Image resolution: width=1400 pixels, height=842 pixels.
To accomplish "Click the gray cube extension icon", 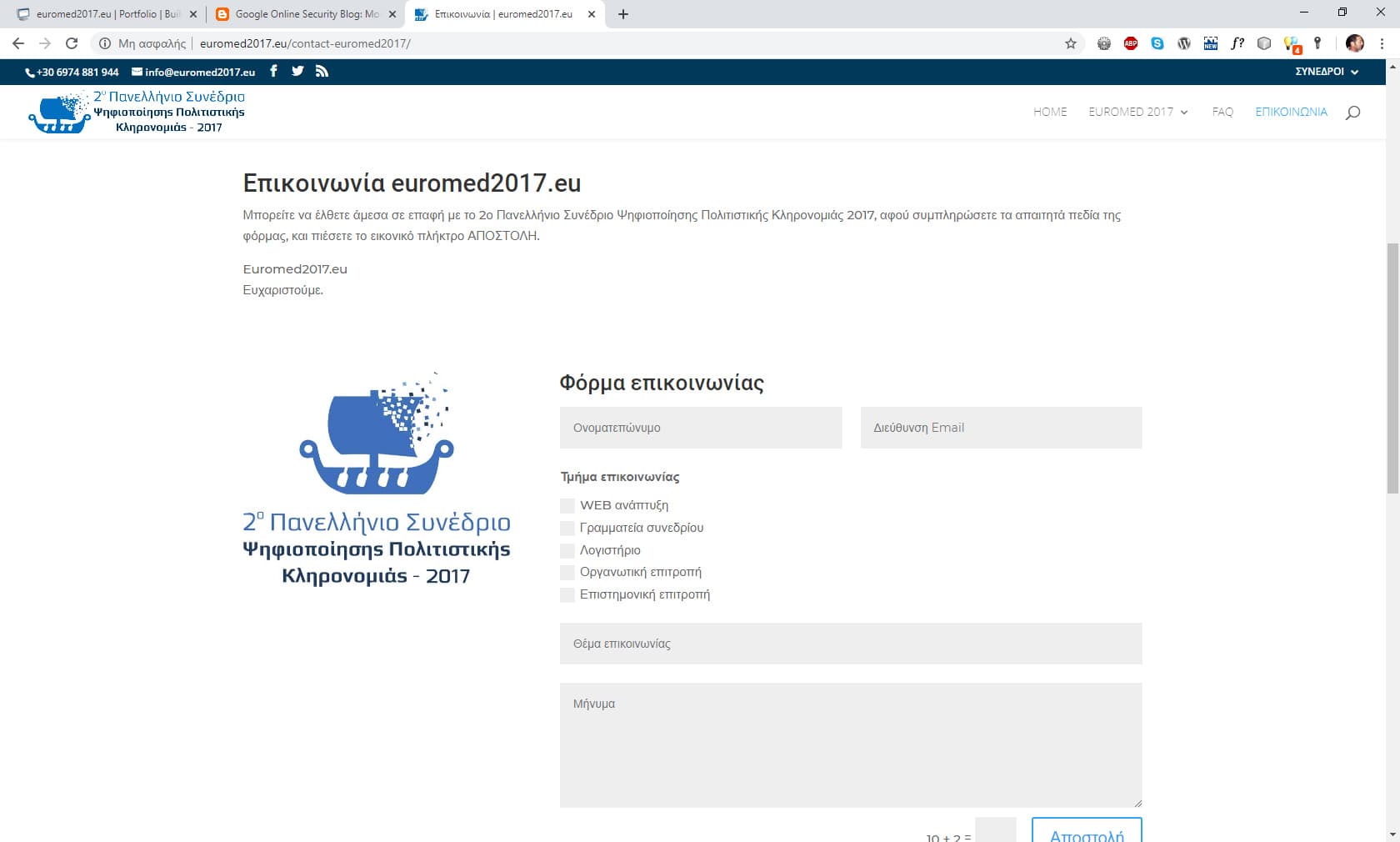I will pos(1264,43).
